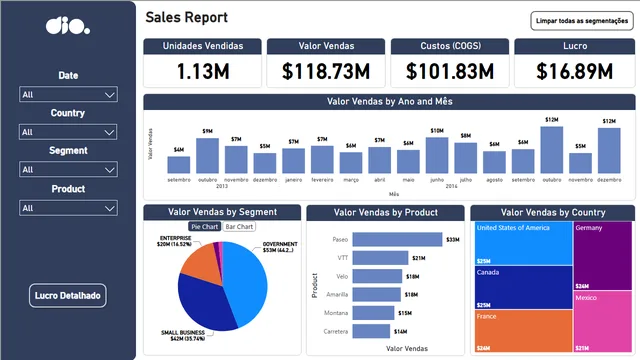Switch segment visual to Pie Chart
Image resolution: width=640 pixels, height=360 pixels.
click(204, 227)
